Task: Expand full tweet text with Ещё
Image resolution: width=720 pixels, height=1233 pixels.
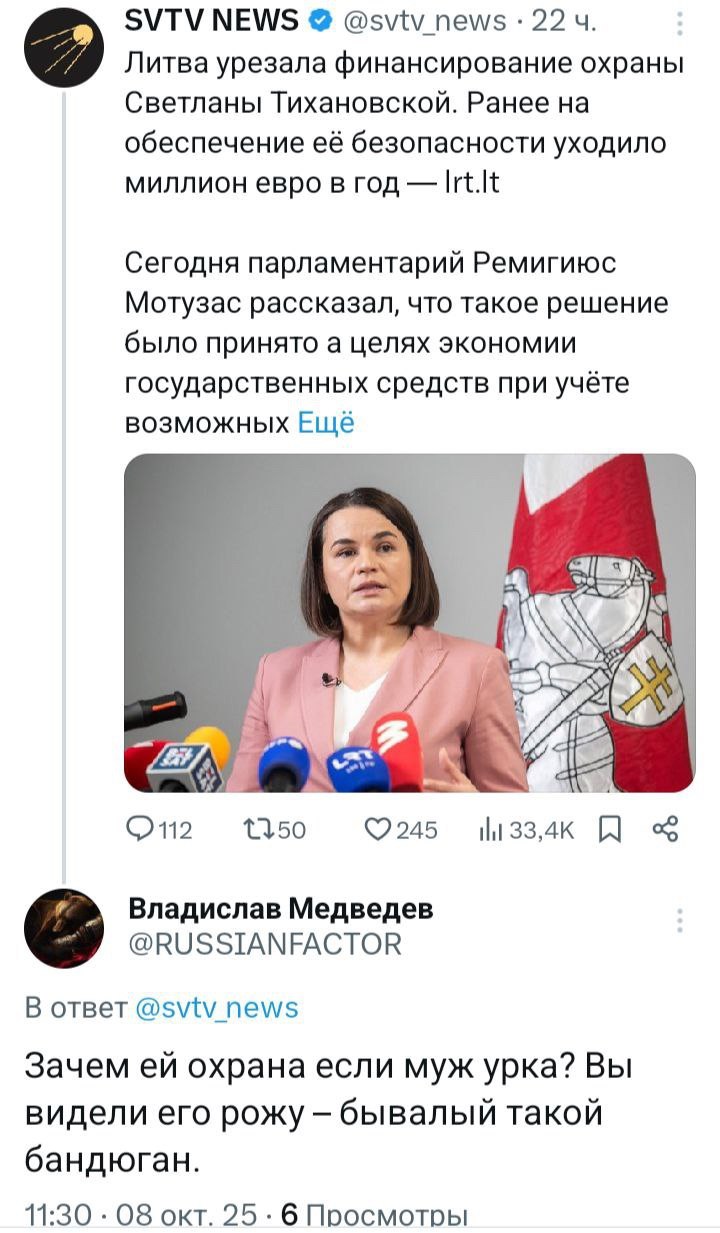Action: click(x=326, y=424)
